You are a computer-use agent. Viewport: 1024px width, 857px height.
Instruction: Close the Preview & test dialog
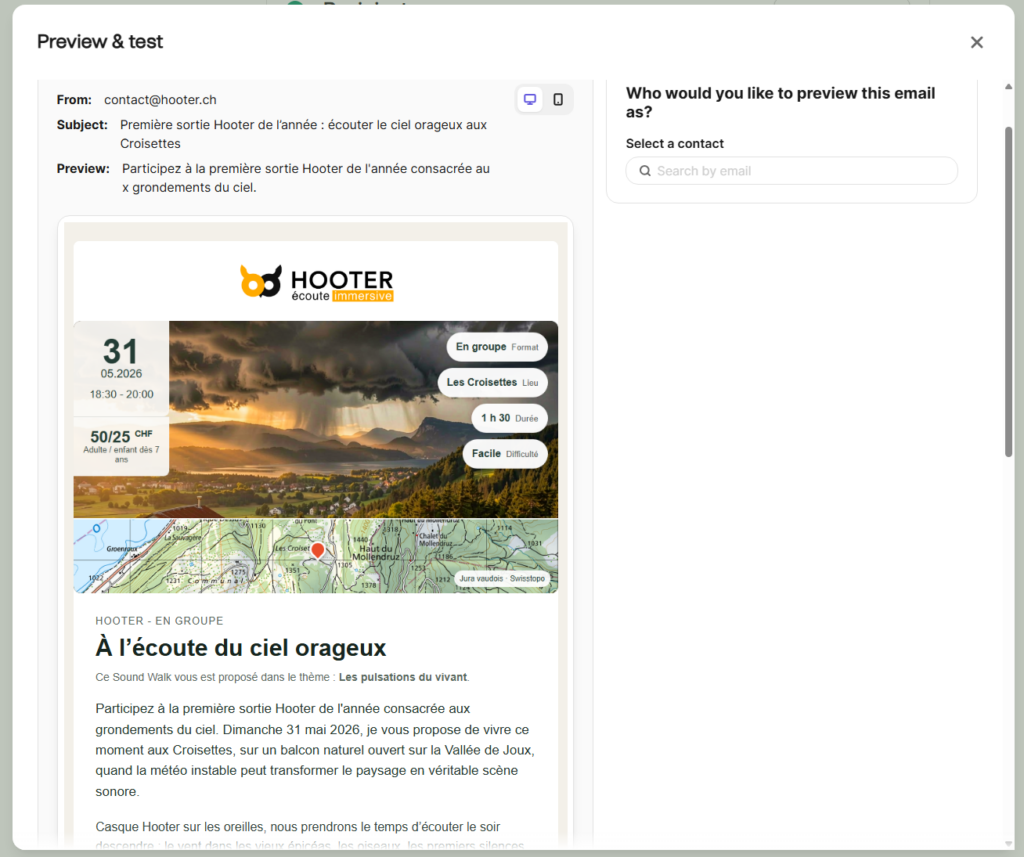click(976, 42)
